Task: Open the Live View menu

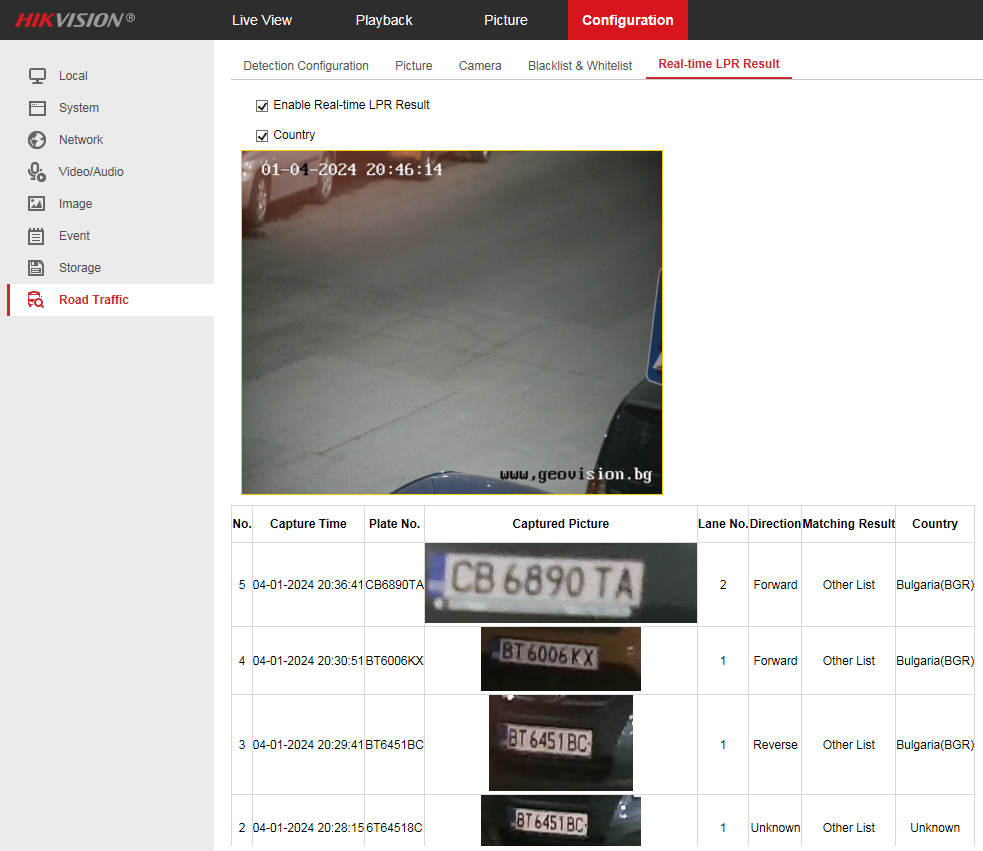Action: coord(262,20)
